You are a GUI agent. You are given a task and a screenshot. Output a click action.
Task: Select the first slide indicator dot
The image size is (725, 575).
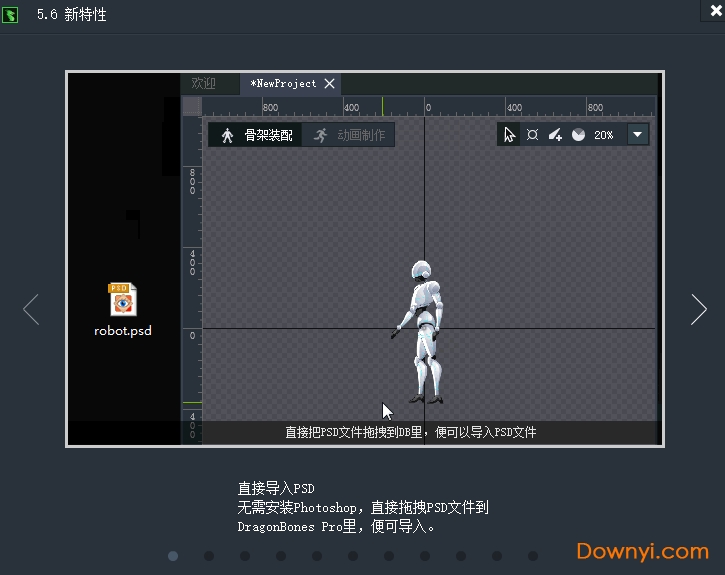173,556
